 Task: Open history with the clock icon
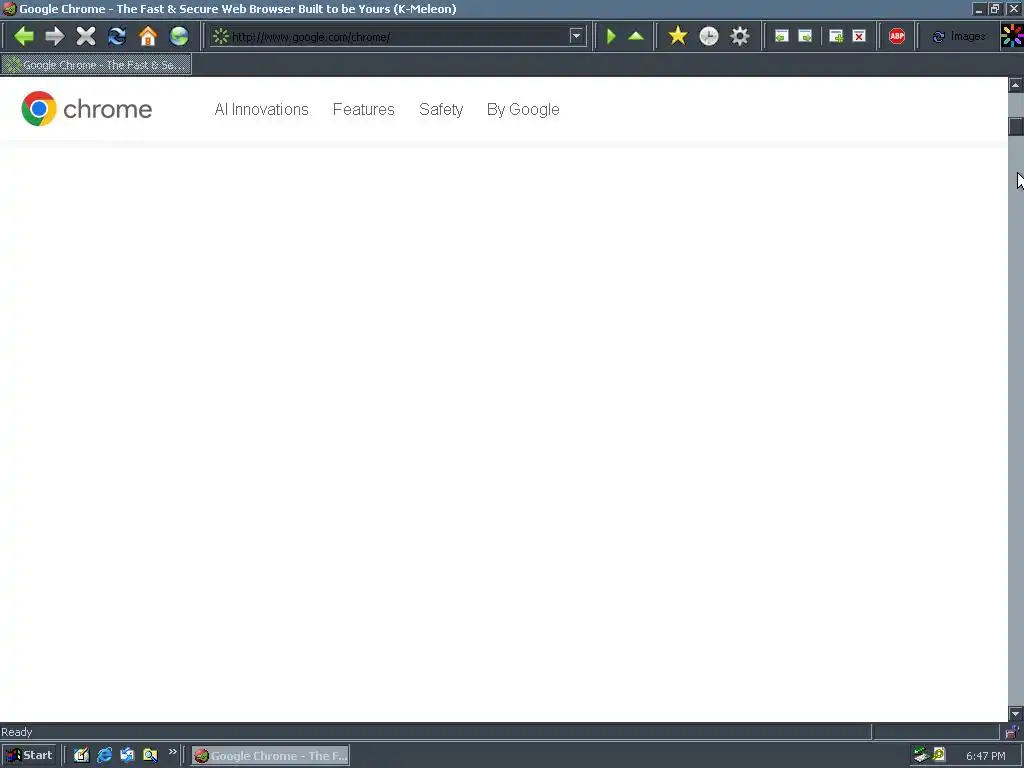(x=709, y=36)
